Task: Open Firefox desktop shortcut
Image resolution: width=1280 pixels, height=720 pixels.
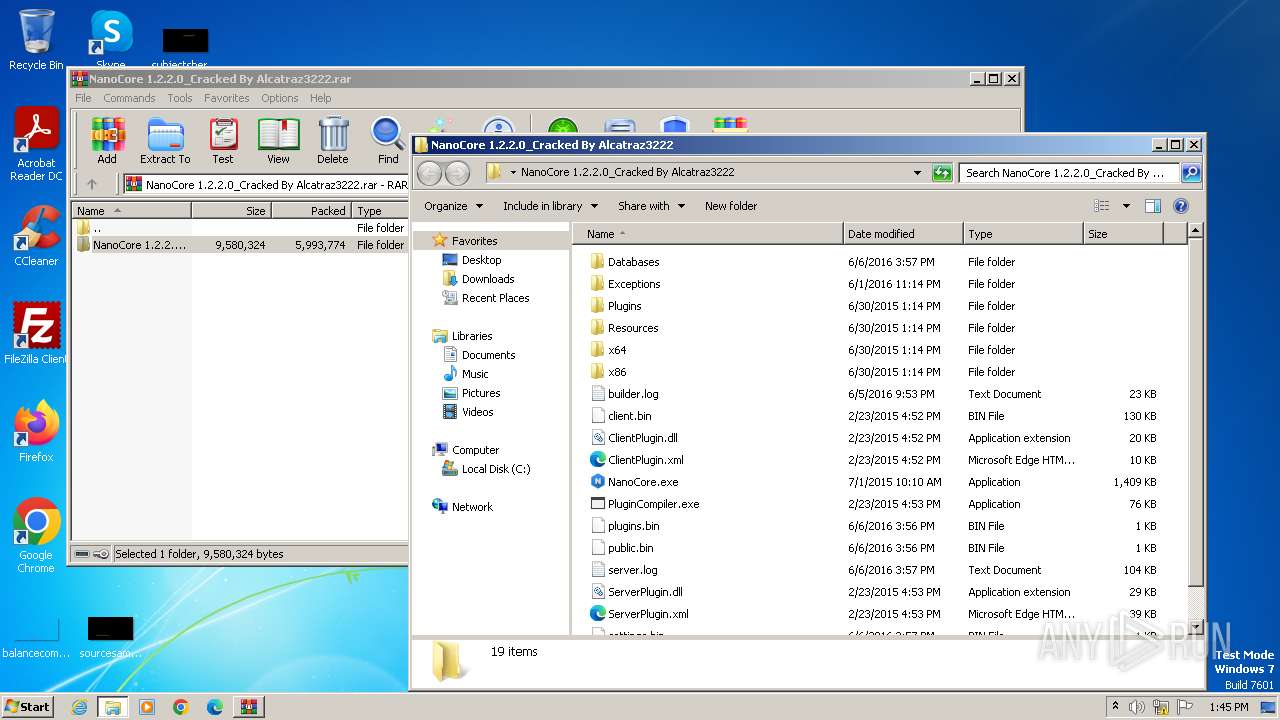Action: pos(36,431)
